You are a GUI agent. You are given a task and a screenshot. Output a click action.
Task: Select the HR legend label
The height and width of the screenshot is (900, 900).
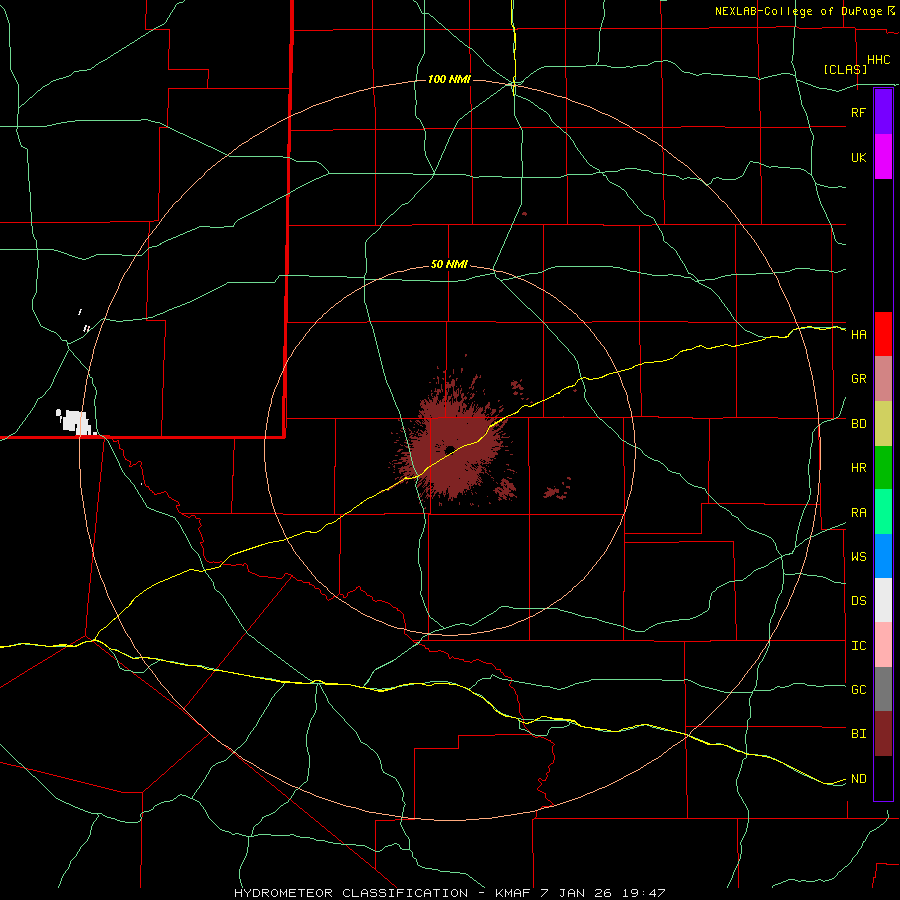pos(858,468)
